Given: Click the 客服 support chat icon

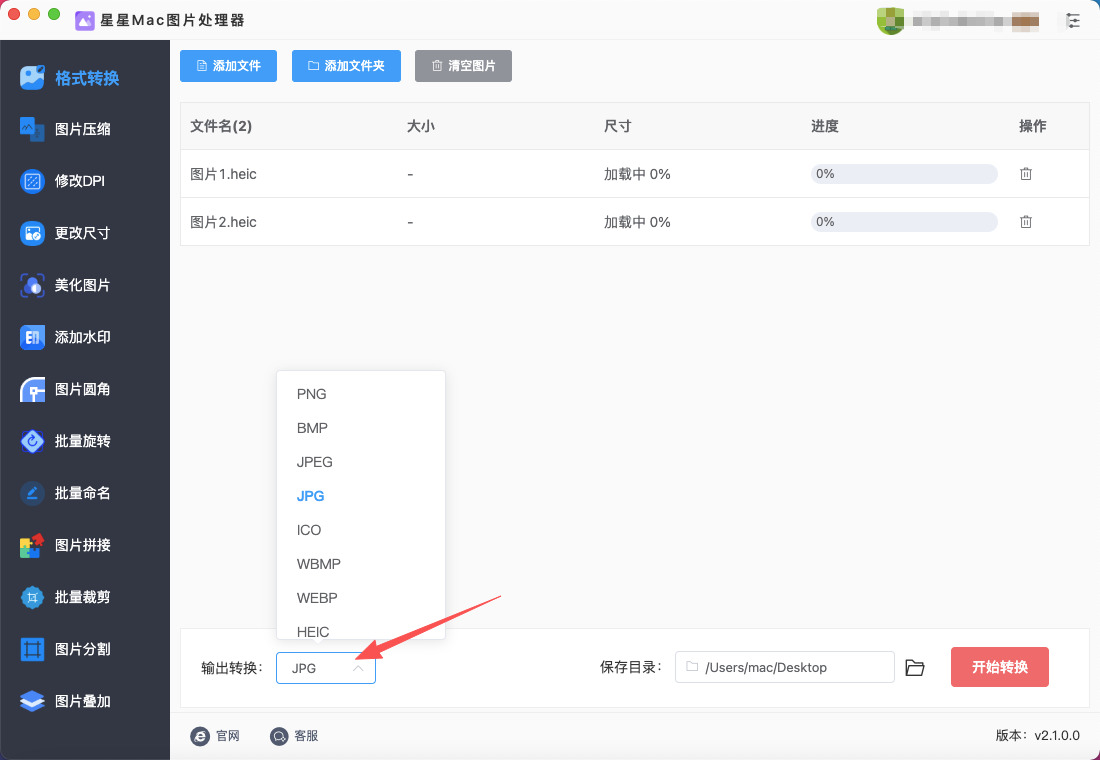Looking at the screenshot, I should click(x=279, y=735).
